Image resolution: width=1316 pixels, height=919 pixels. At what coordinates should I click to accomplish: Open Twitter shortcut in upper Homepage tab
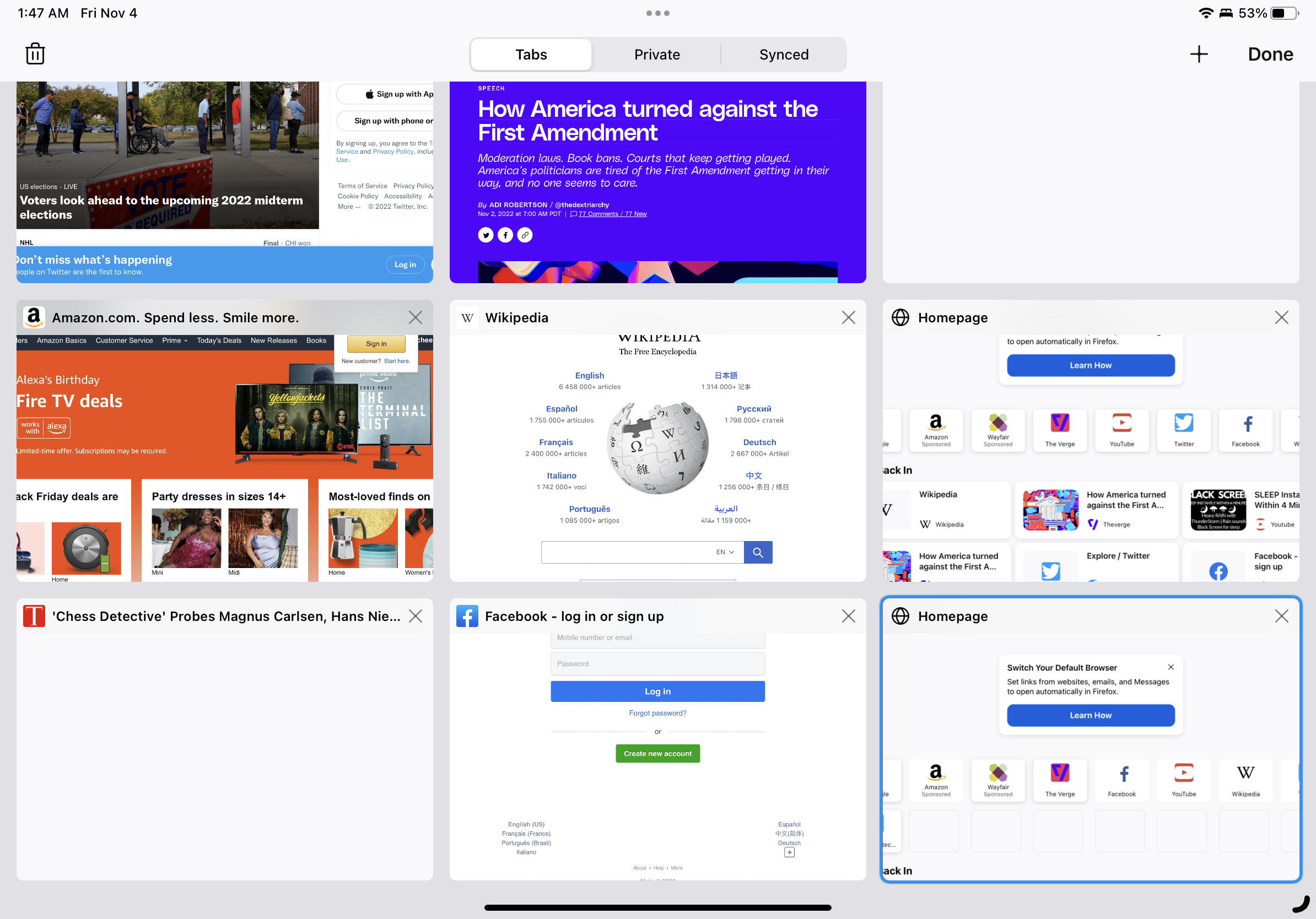click(1184, 430)
